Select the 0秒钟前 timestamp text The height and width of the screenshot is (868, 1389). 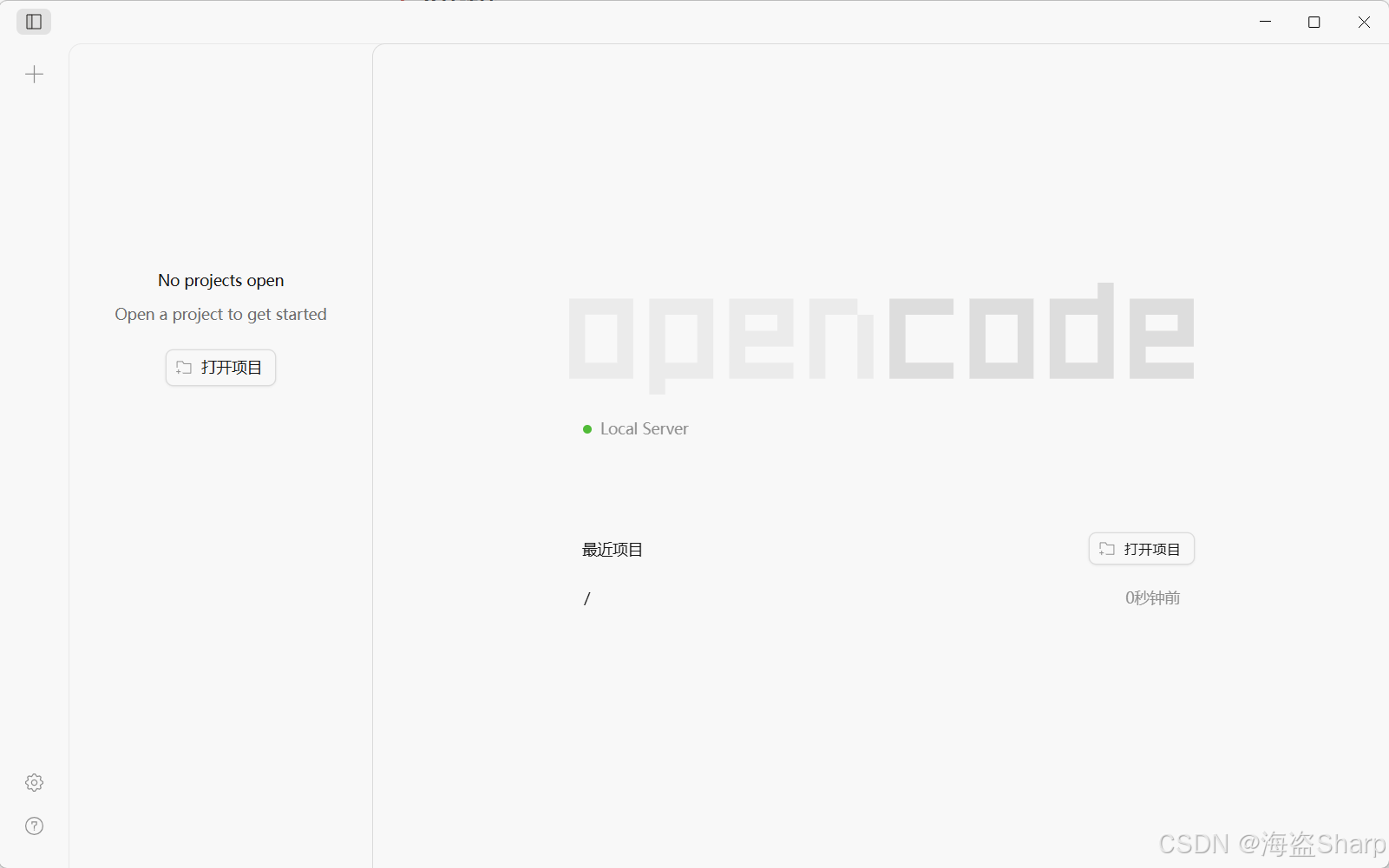tap(1153, 598)
